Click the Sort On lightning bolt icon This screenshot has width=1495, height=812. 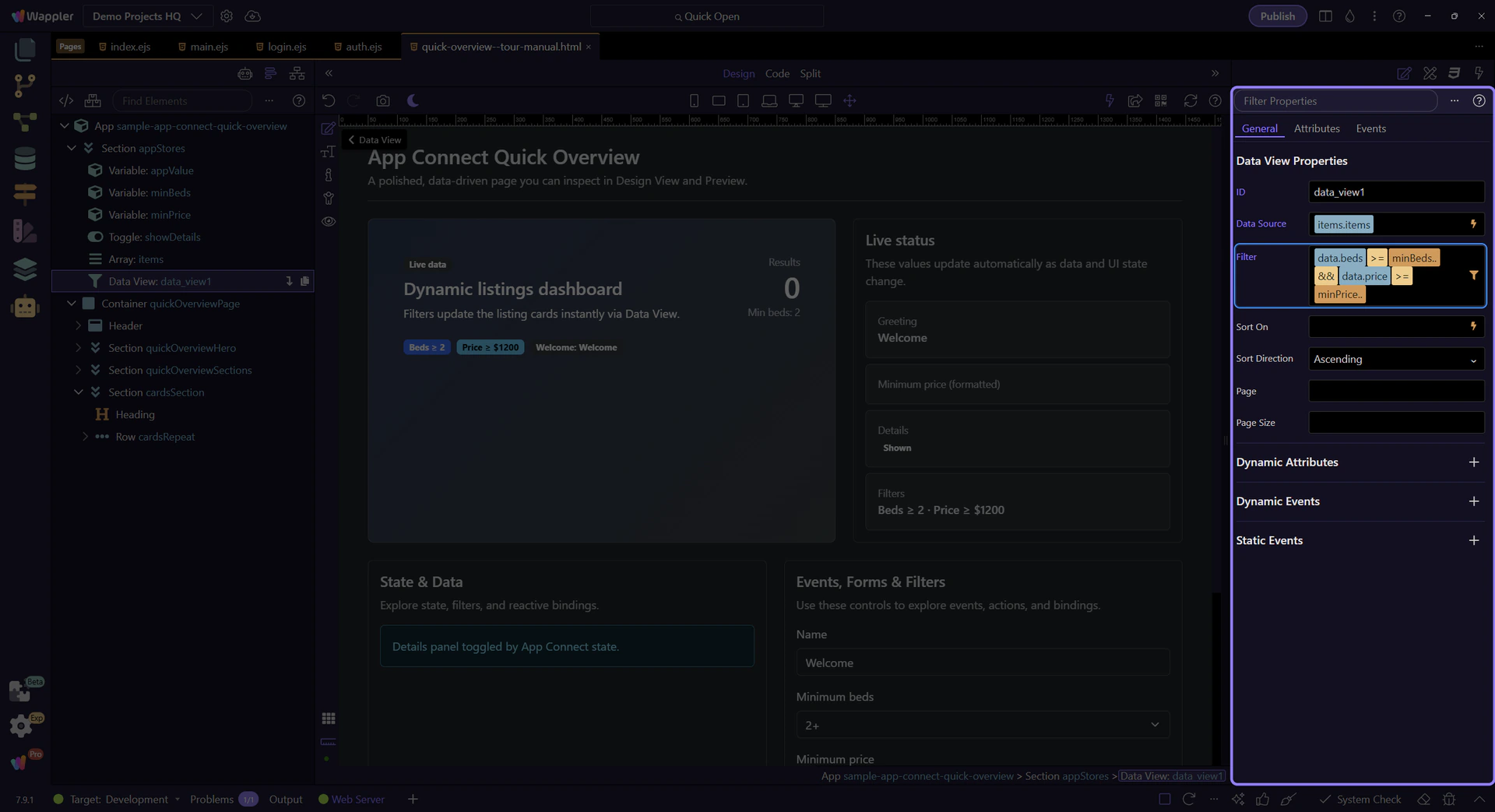[1473, 326]
